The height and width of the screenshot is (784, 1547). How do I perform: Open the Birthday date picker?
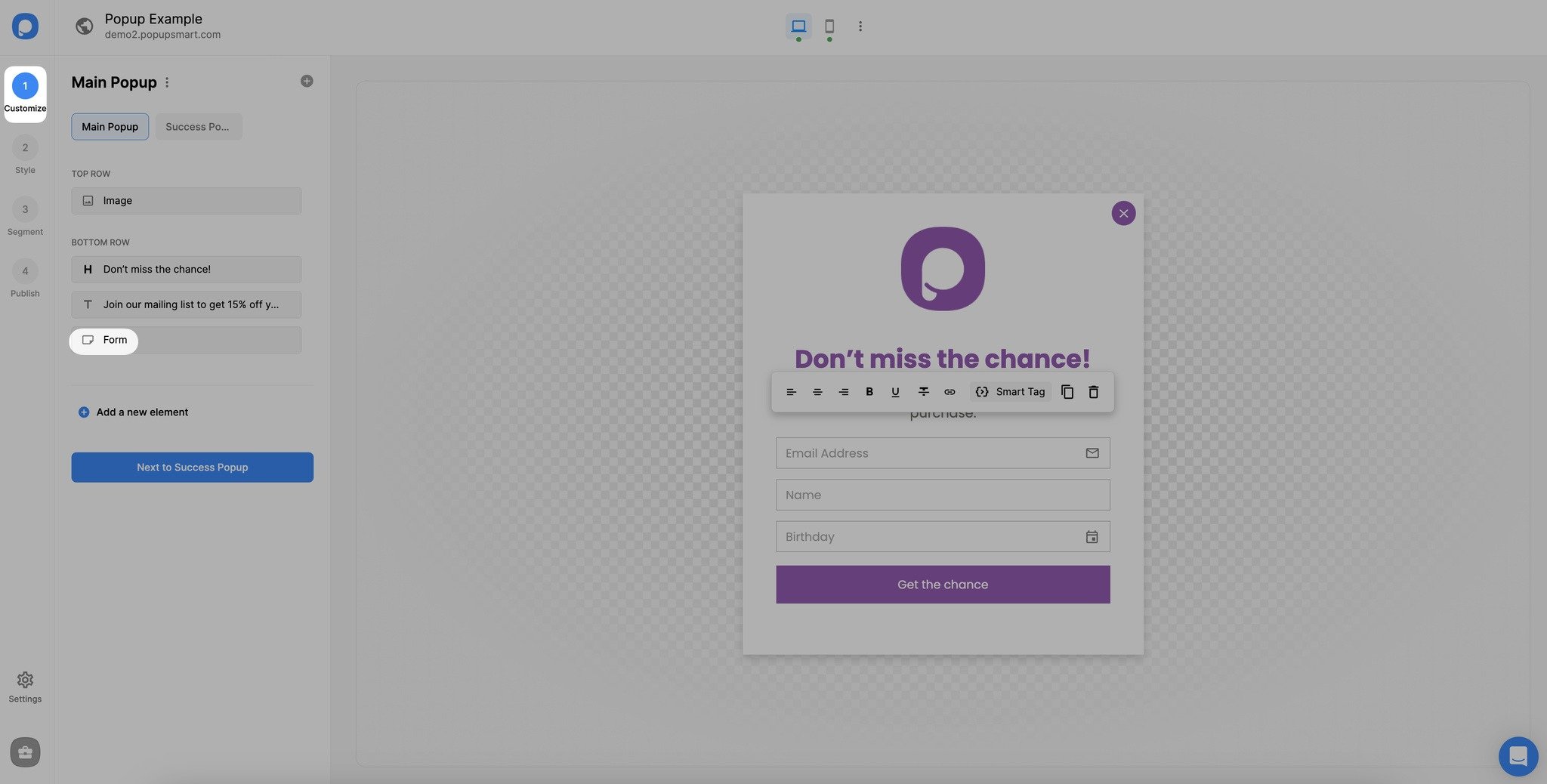1092,536
